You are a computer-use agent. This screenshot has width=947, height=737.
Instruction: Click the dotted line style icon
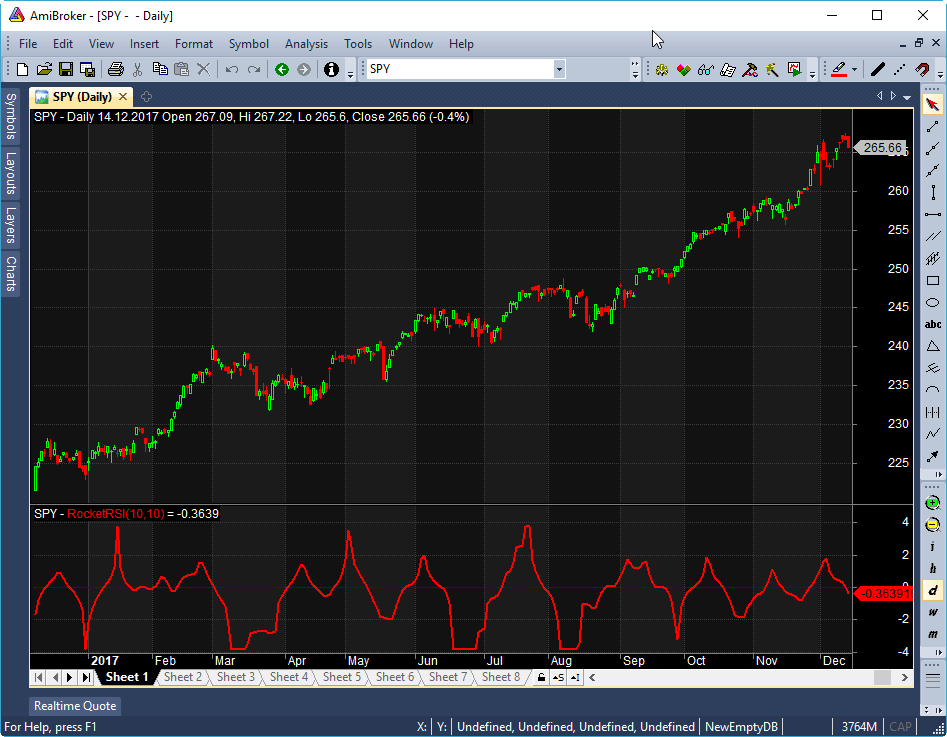click(x=899, y=69)
